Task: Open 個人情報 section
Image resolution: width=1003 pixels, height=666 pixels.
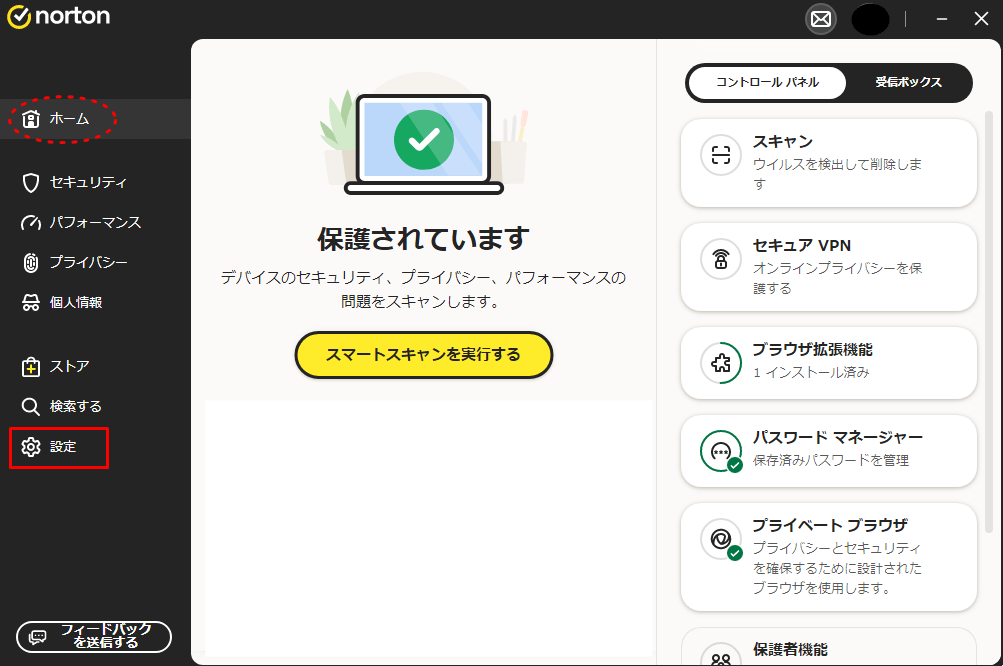Action: (95, 303)
